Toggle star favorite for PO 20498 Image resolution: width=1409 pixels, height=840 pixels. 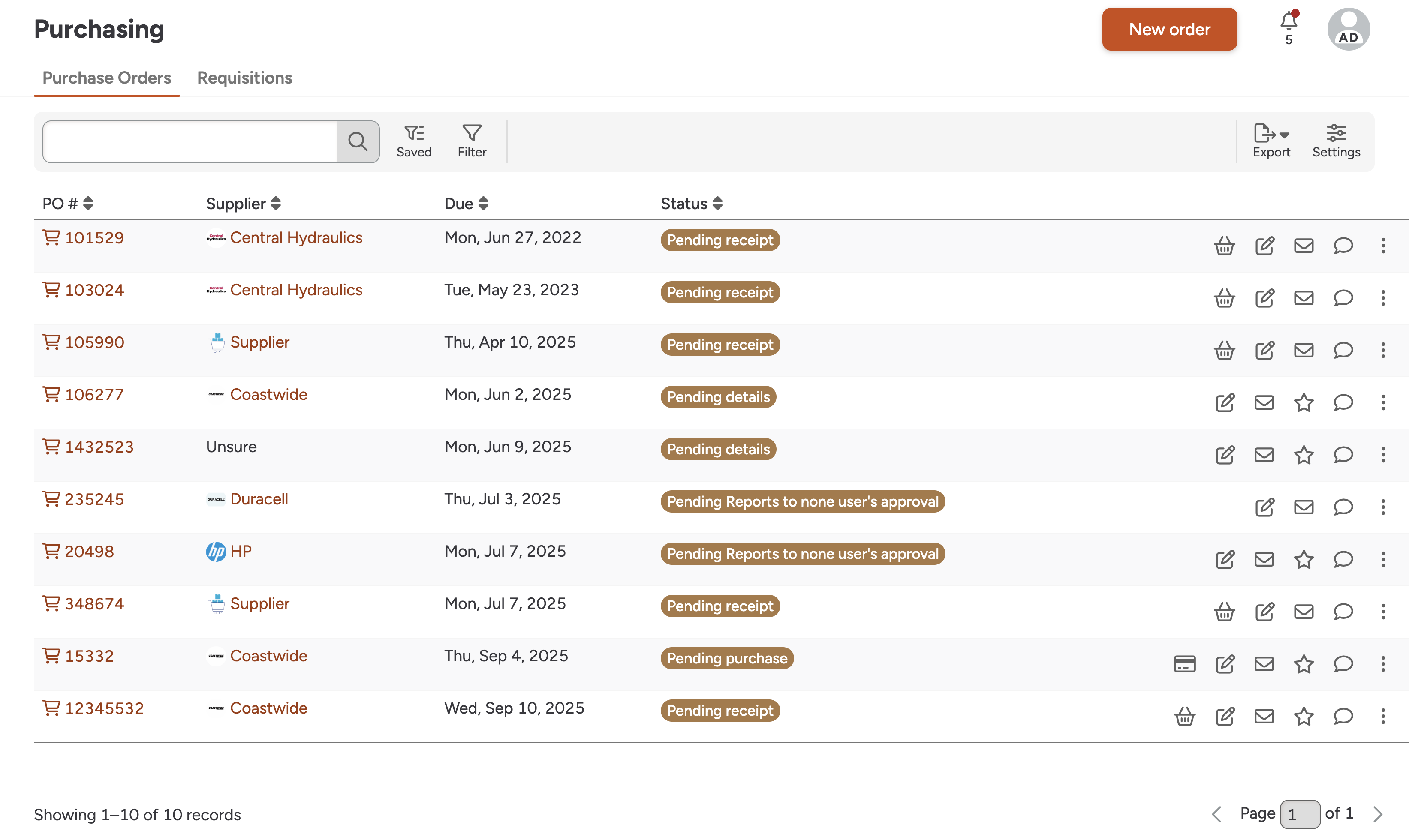click(x=1303, y=559)
